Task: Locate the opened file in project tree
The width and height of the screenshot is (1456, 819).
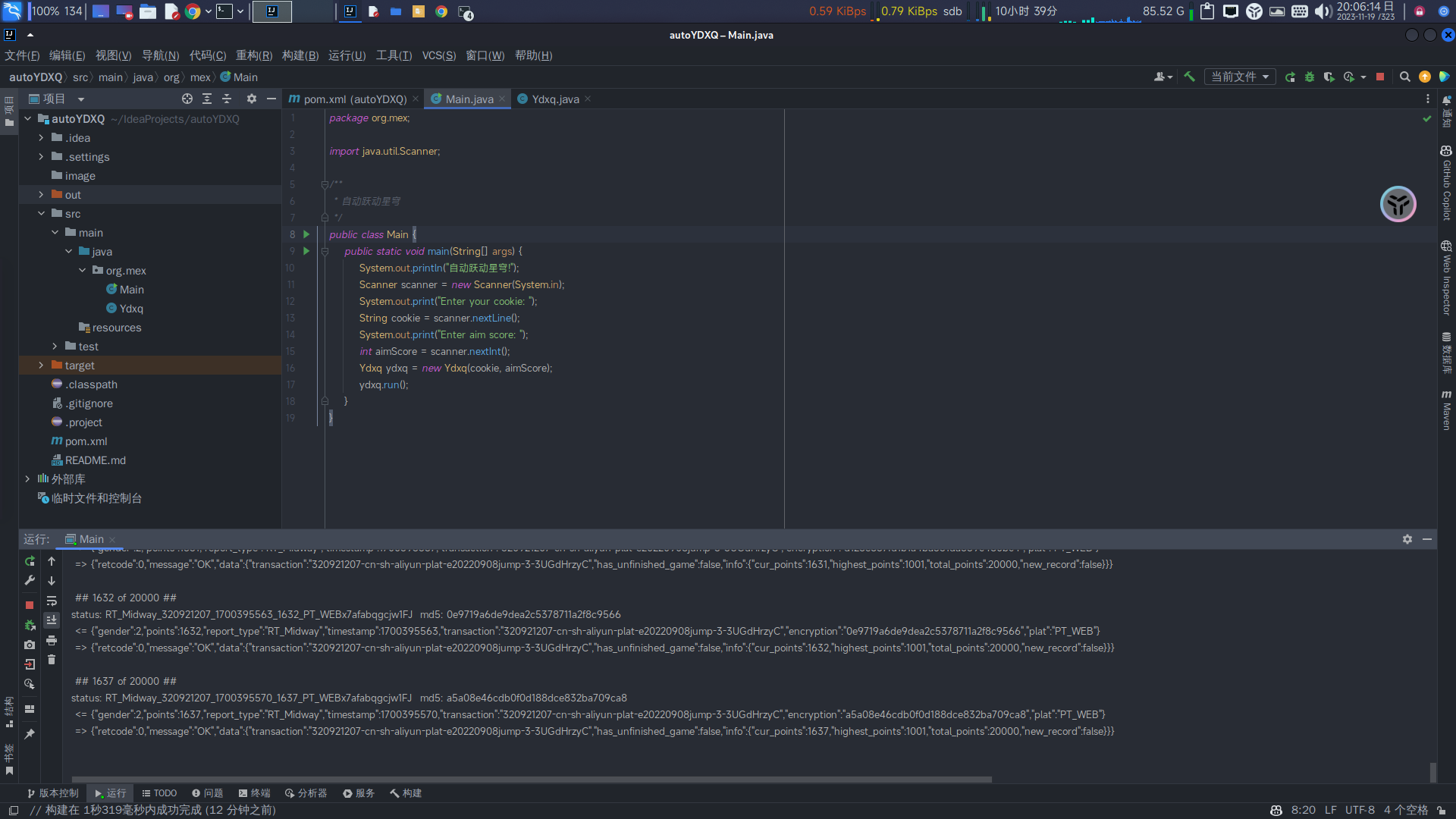Action: pos(187,99)
